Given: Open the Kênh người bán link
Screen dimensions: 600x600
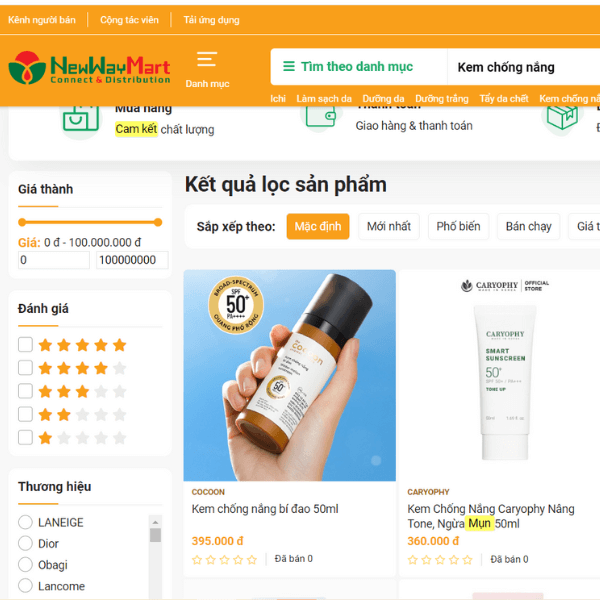Looking at the screenshot, I should [x=42, y=20].
